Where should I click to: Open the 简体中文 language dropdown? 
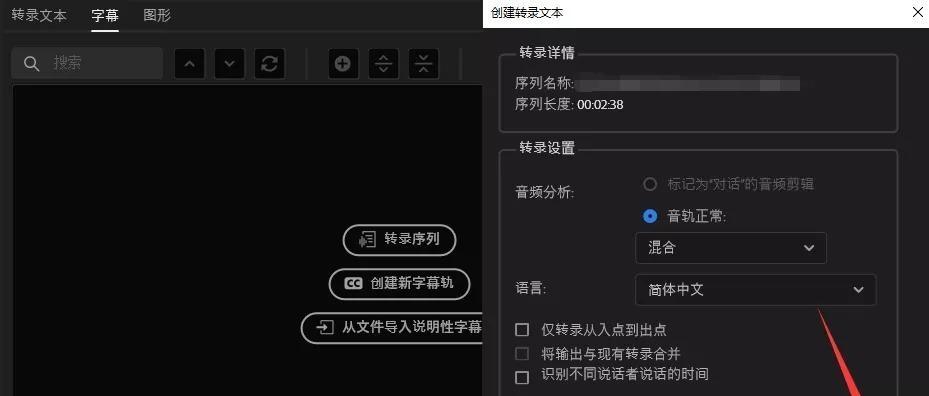(x=756, y=290)
